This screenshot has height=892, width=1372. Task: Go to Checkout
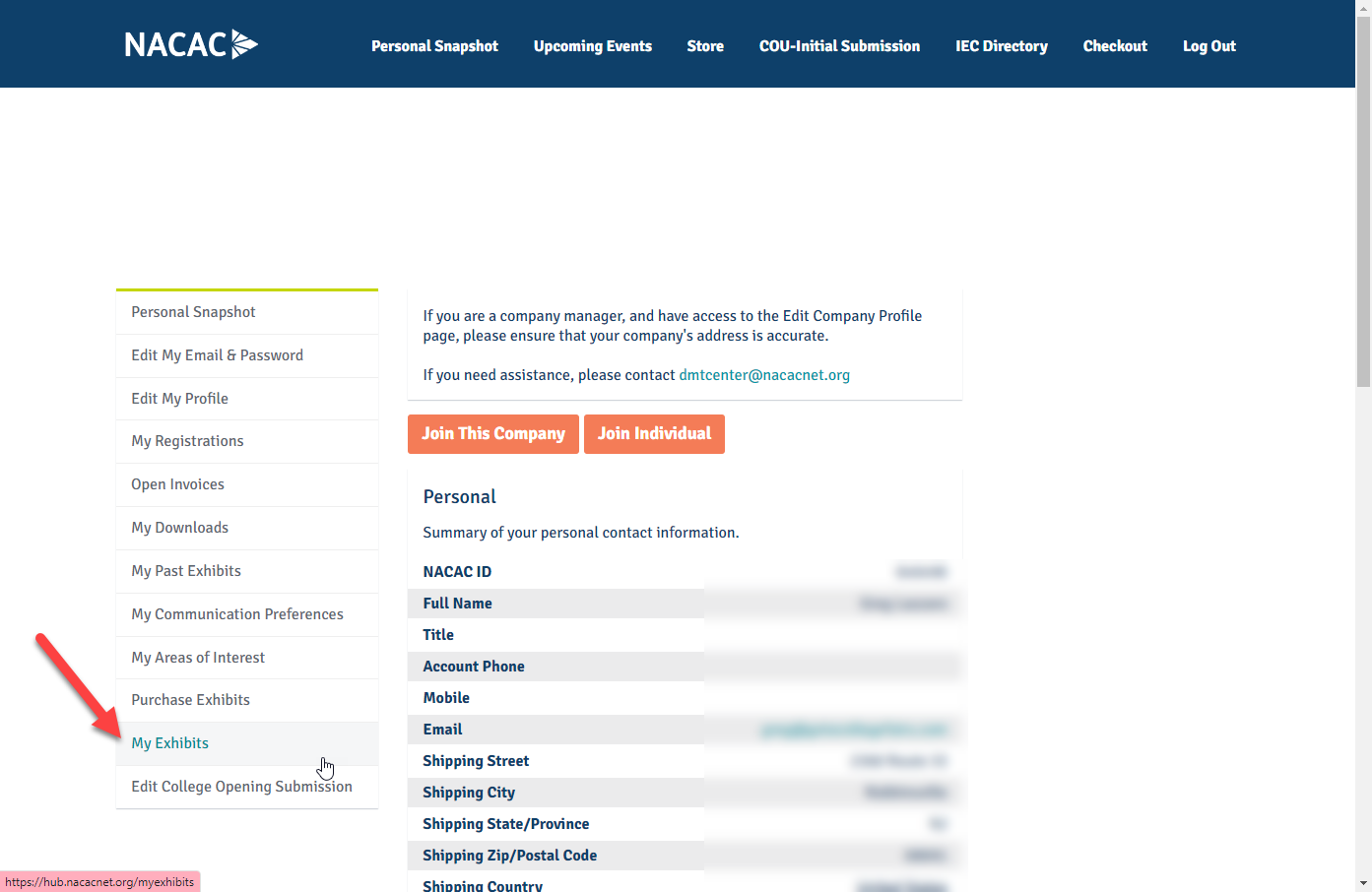[1115, 46]
